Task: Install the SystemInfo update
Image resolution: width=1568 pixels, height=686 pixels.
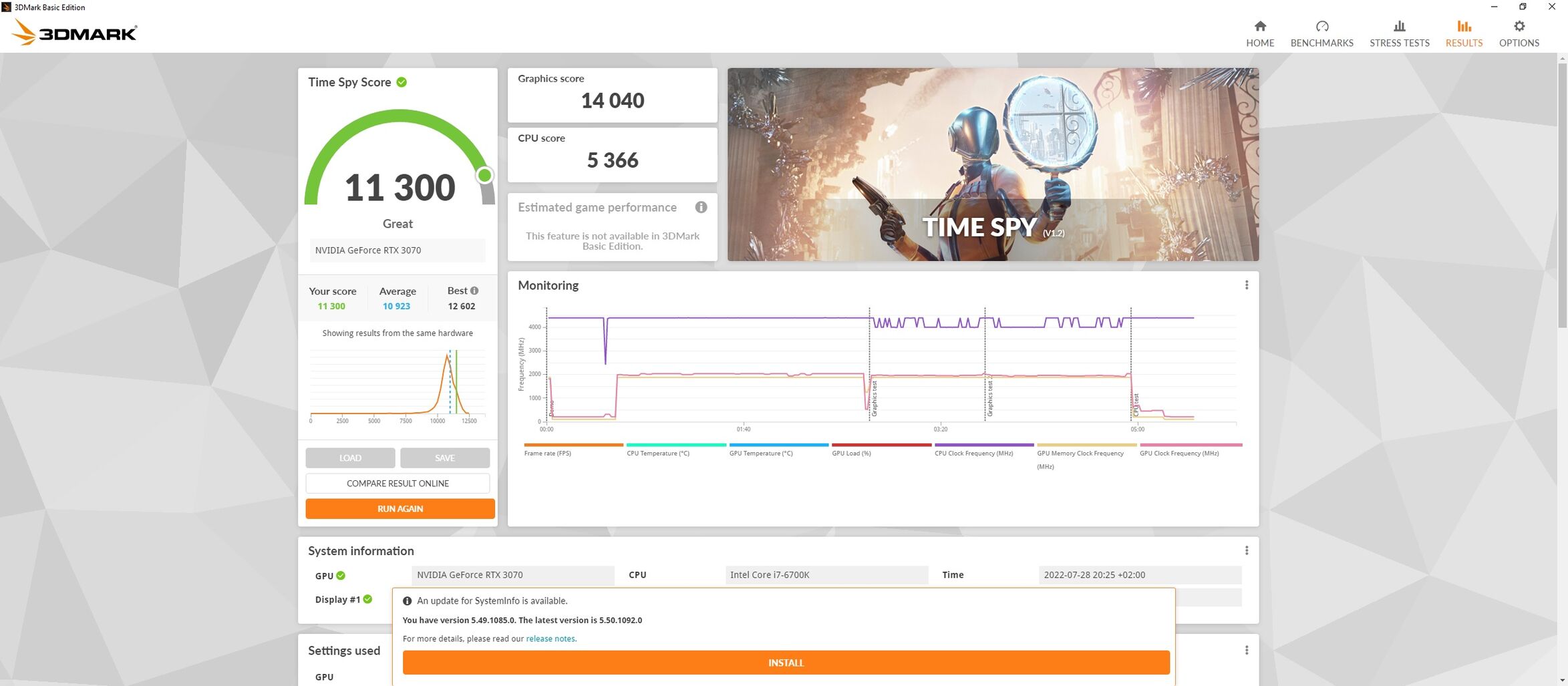Action: pos(786,663)
